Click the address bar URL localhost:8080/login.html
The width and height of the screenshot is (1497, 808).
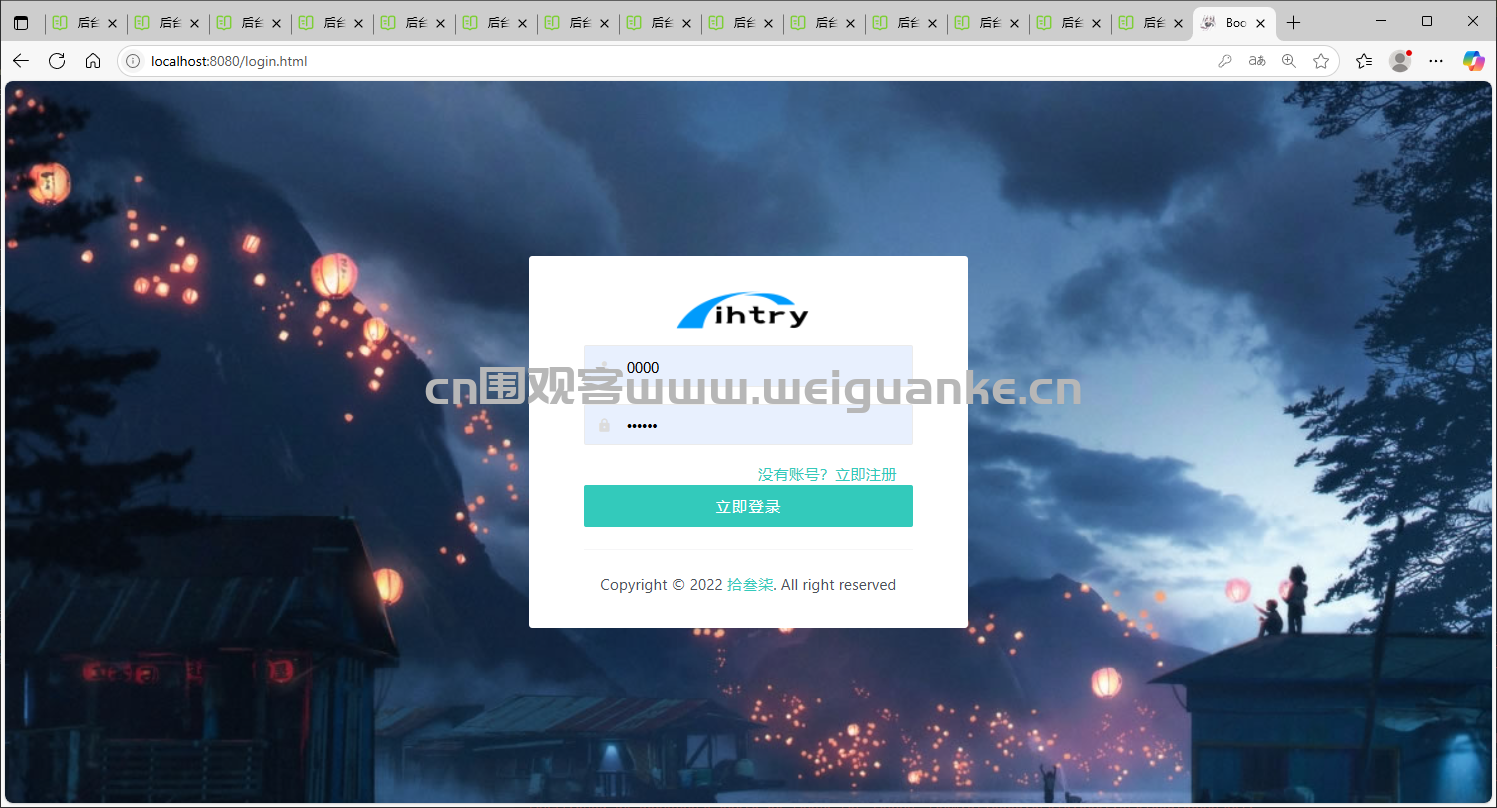[x=229, y=61]
